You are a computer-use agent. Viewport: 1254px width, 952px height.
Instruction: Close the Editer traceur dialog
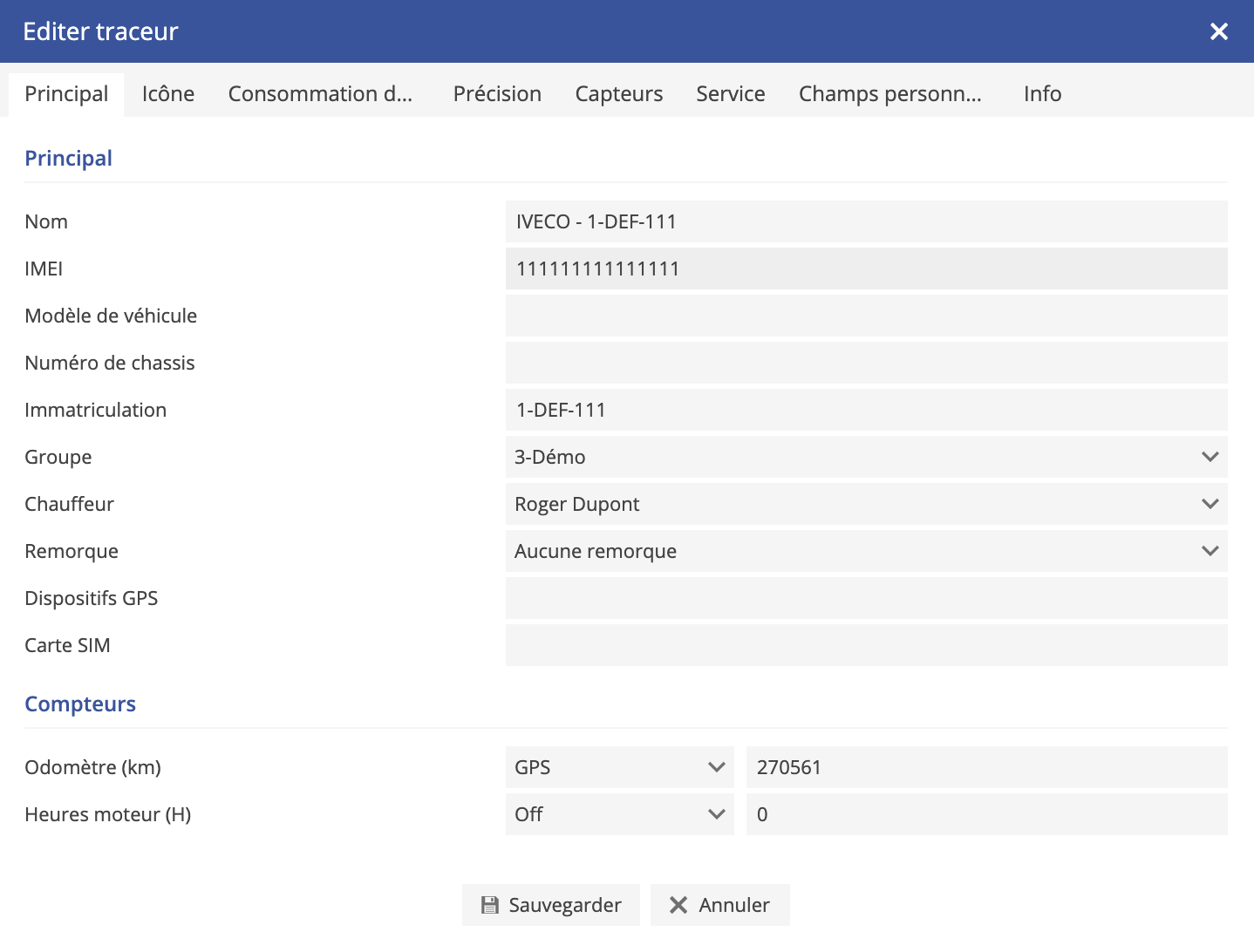pos(1218,32)
